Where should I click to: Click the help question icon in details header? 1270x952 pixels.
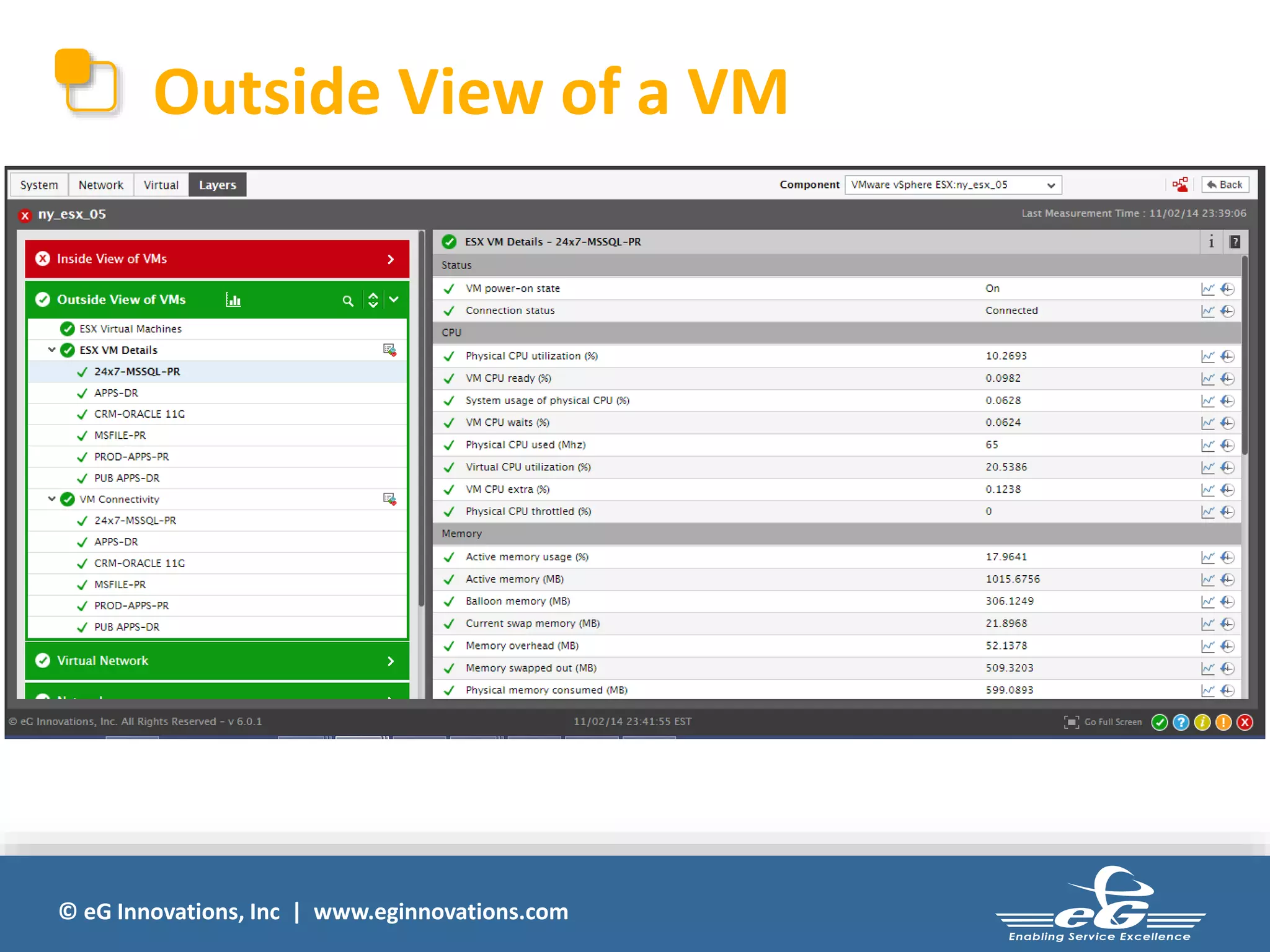click(x=1235, y=242)
